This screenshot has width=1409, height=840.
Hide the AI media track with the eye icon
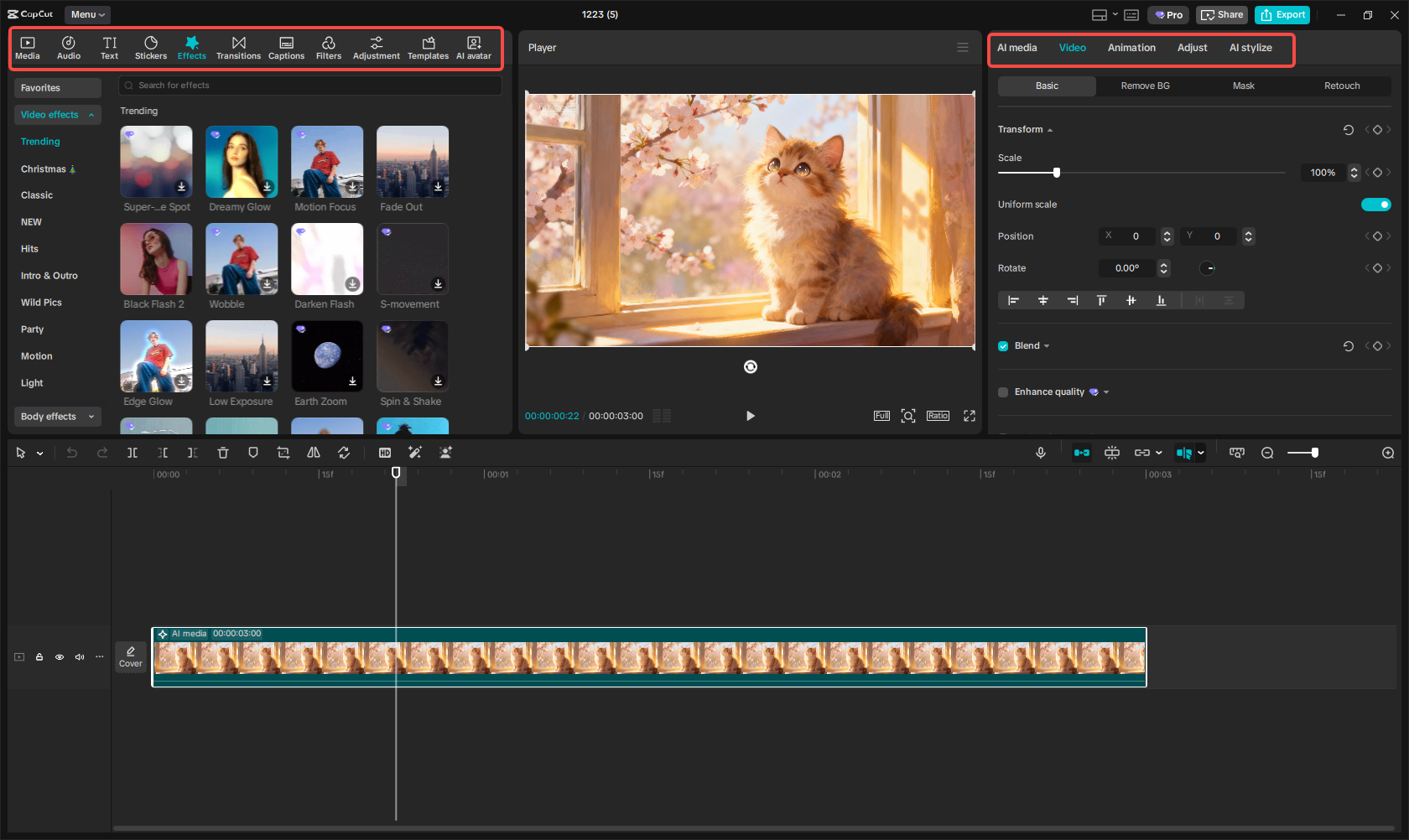(x=59, y=657)
